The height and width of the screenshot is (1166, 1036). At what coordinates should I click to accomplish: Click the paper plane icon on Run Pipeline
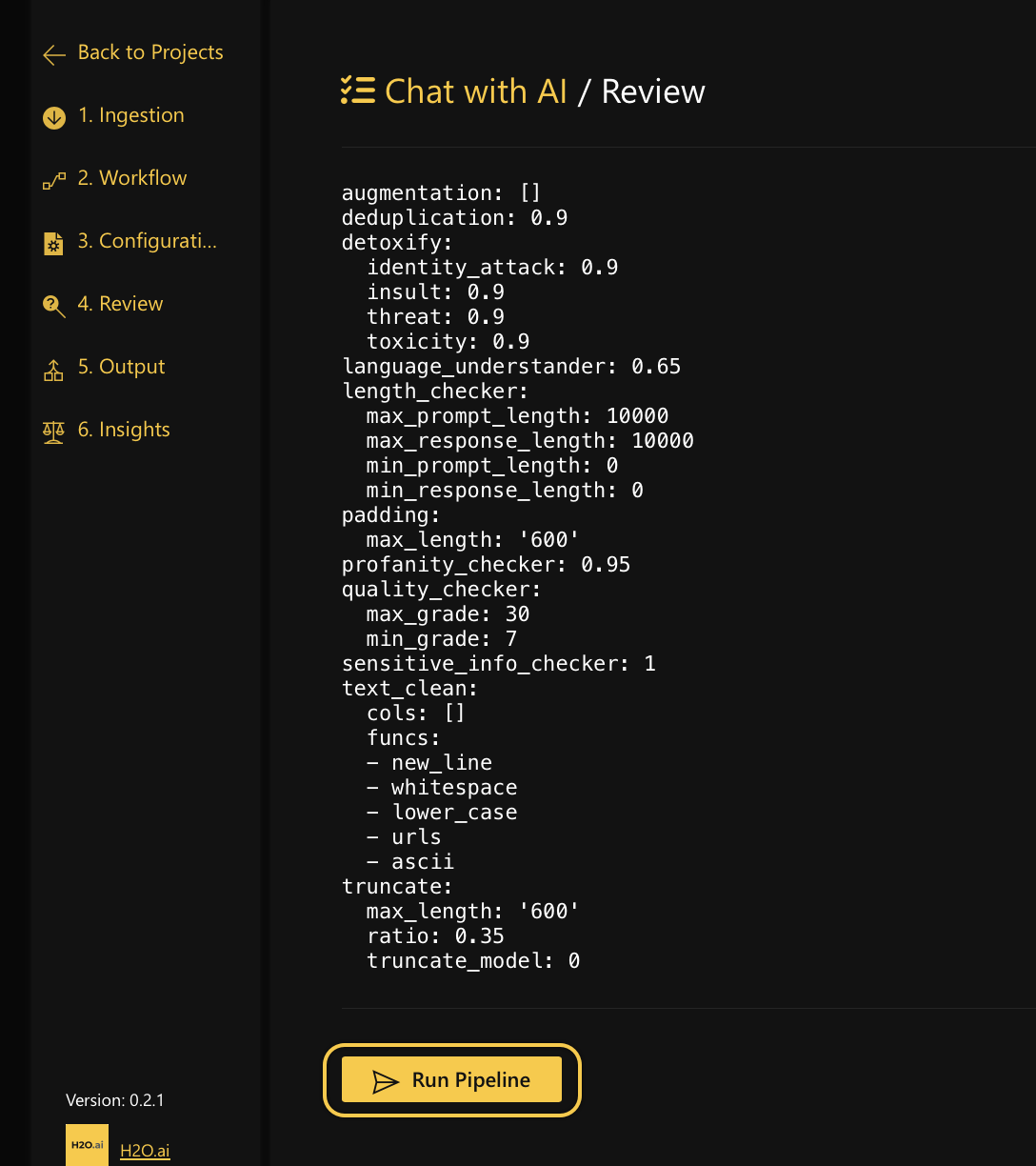click(385, 1081)
